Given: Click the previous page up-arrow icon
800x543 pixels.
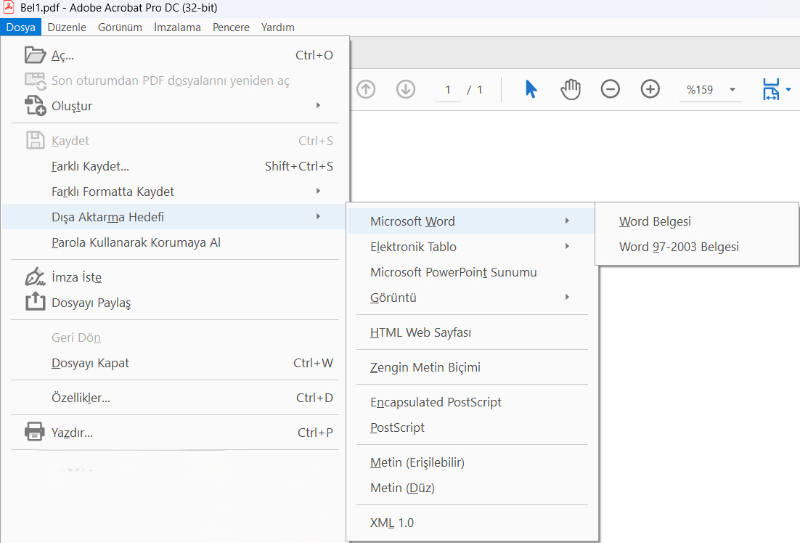Looking at the screenshot, I should pos(366,89).
